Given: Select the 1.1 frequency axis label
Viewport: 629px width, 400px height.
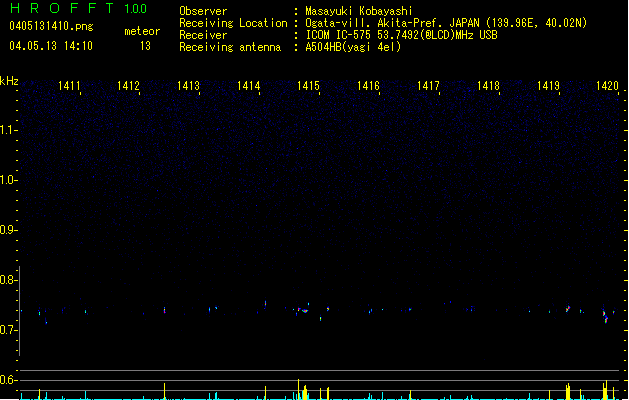Looking at the screenshot, I should point(9,130).
